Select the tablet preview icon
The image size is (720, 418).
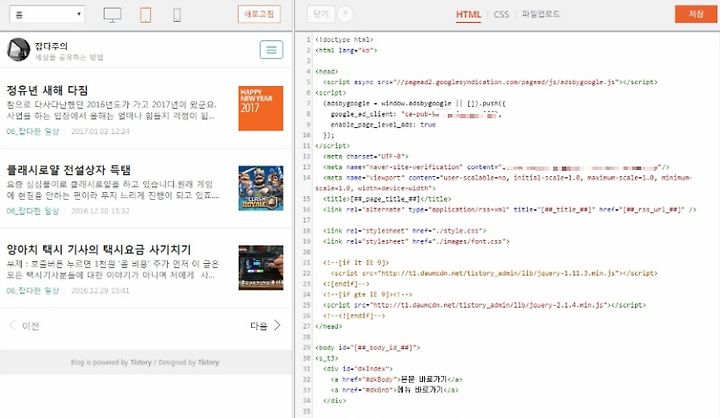[x=146, y=15]
